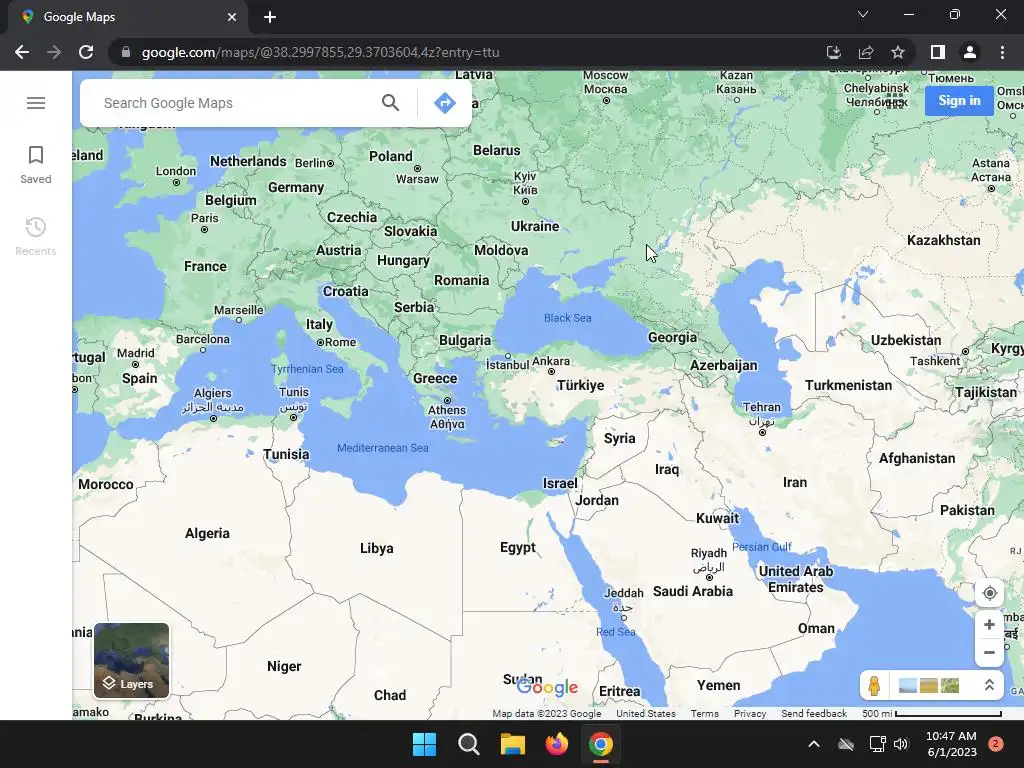Open the Google apps grid

point(896,100)
